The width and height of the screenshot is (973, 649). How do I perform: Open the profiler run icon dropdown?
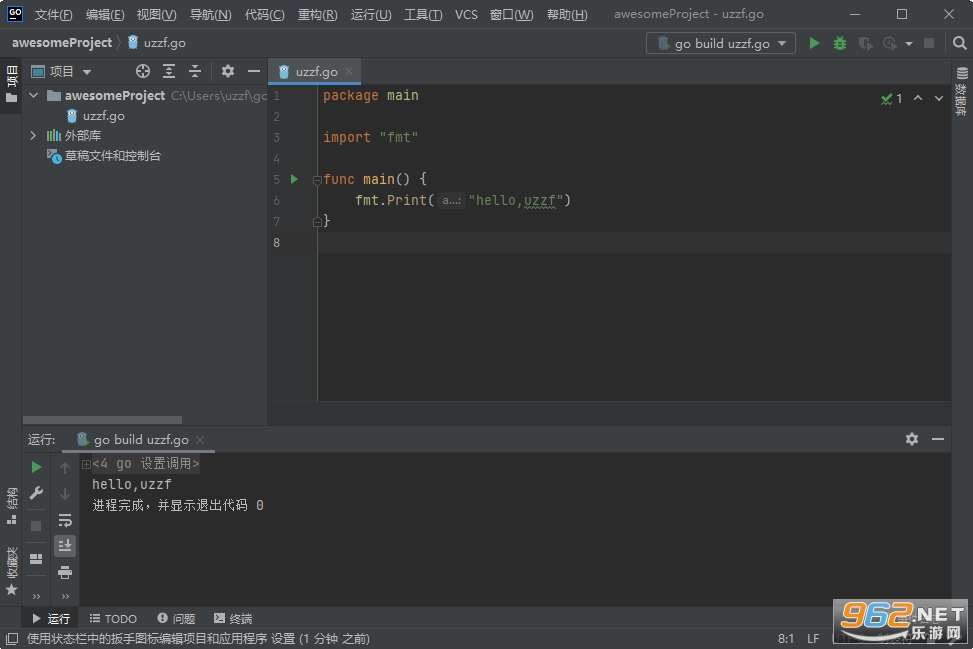click(x=909, y=43)
